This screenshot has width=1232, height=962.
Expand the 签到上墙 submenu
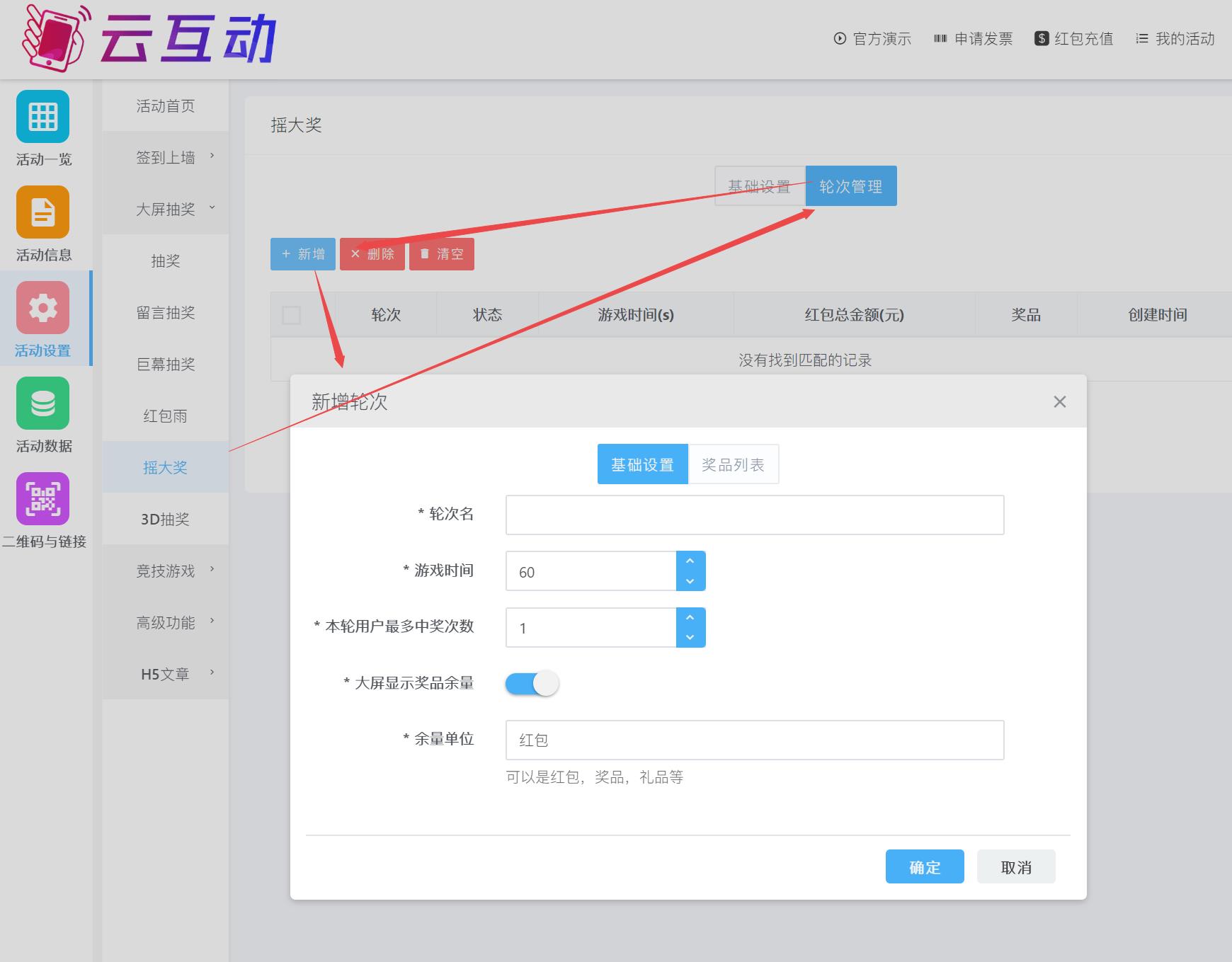click(x=166, y=157)
